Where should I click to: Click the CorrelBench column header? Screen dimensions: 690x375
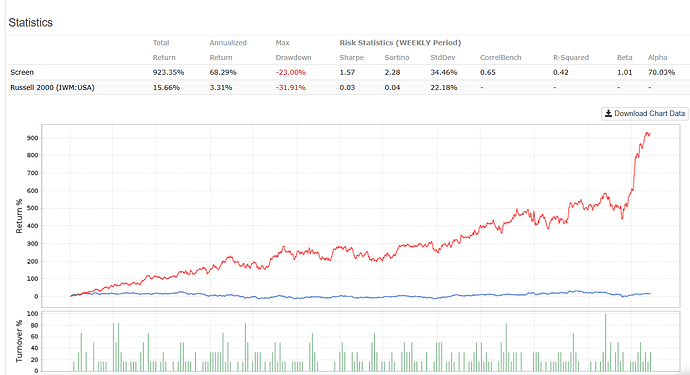500,58
